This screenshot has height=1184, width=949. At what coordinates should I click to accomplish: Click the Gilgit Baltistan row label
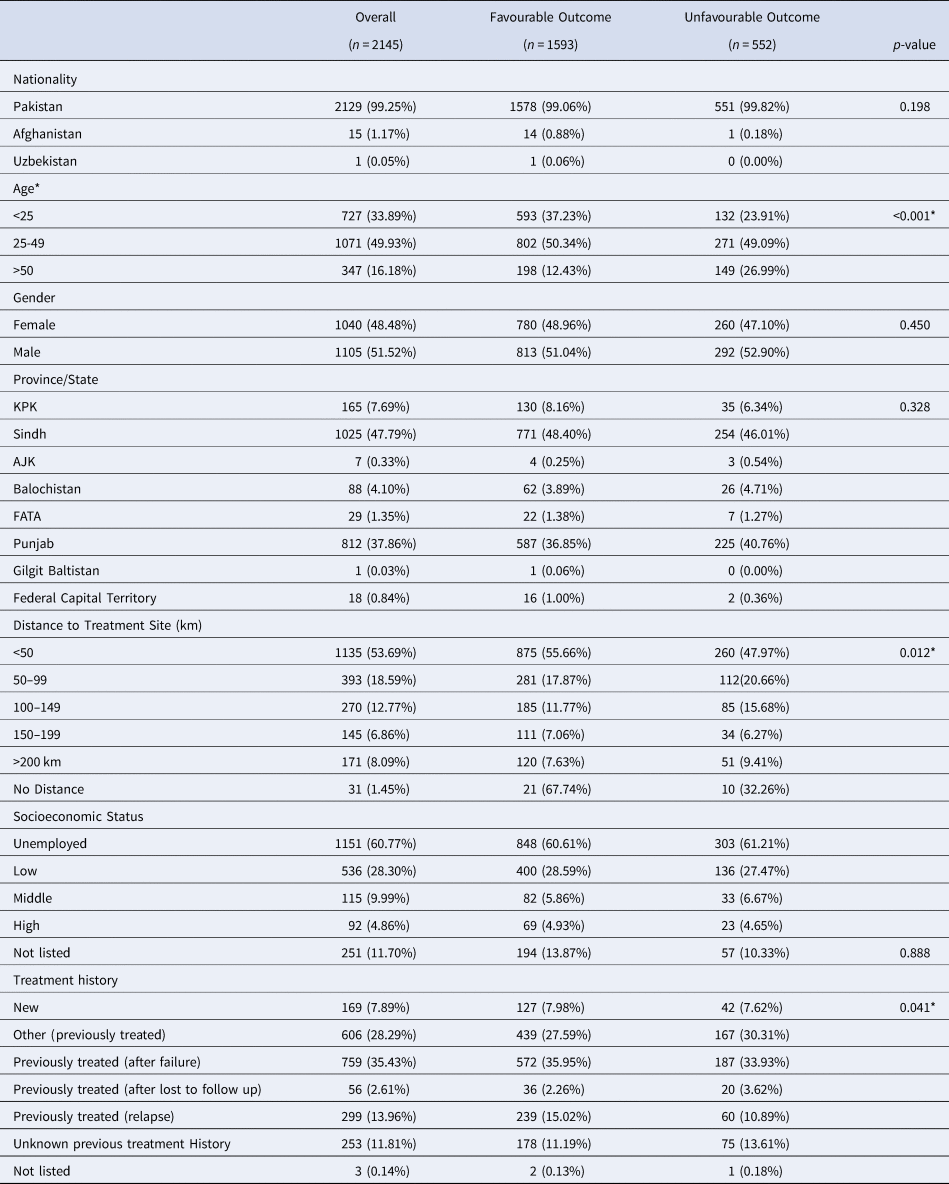pos(59,570)
